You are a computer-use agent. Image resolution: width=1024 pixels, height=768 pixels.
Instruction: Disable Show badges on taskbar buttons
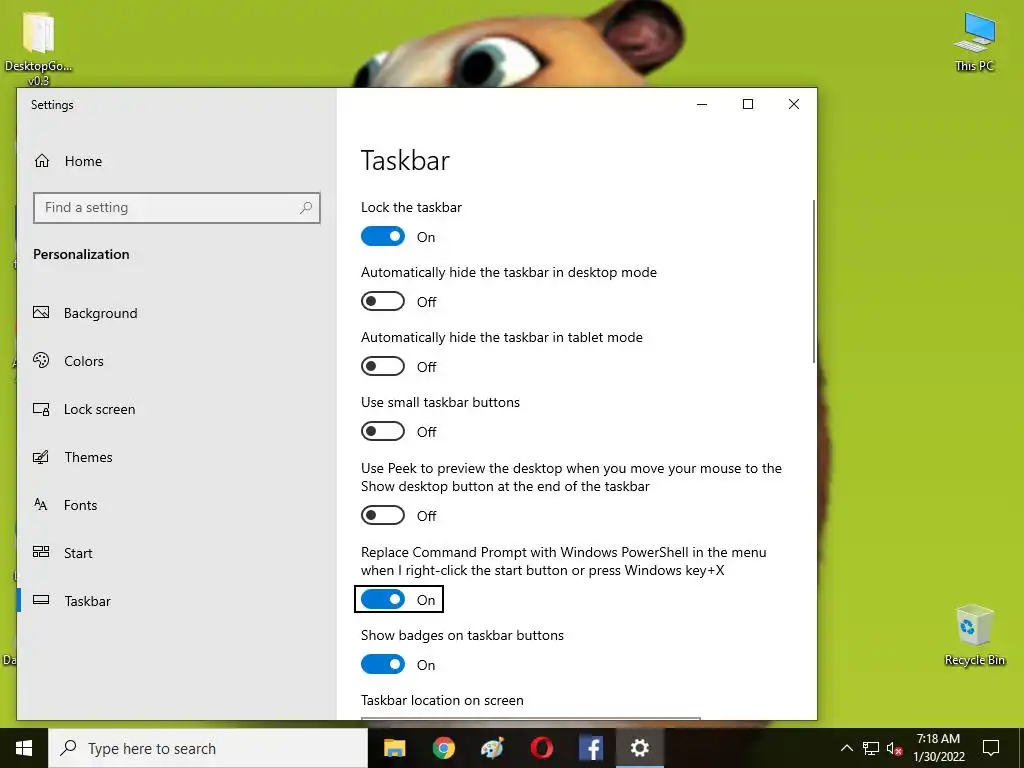(383, 664)
